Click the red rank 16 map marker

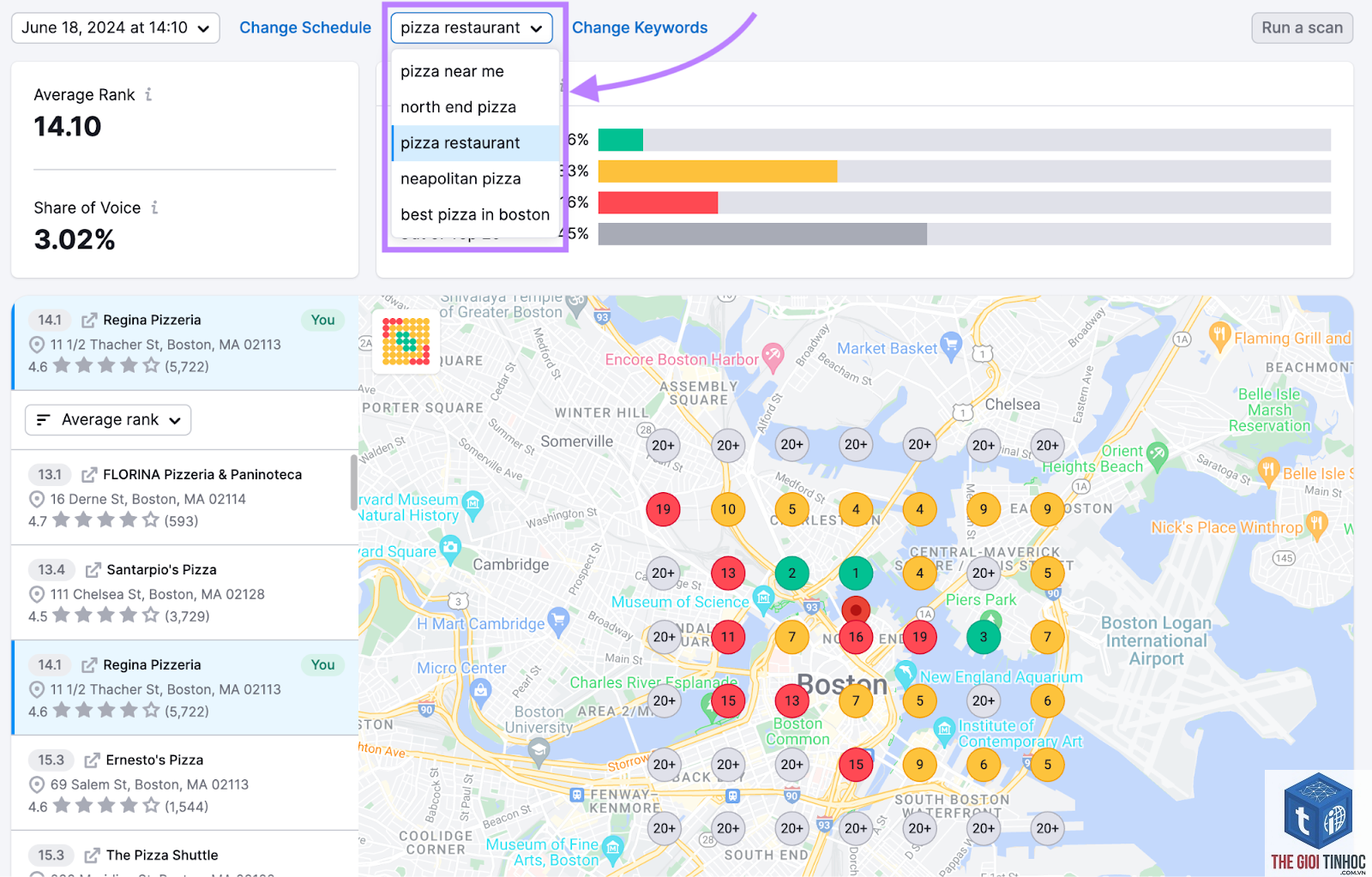856,637
